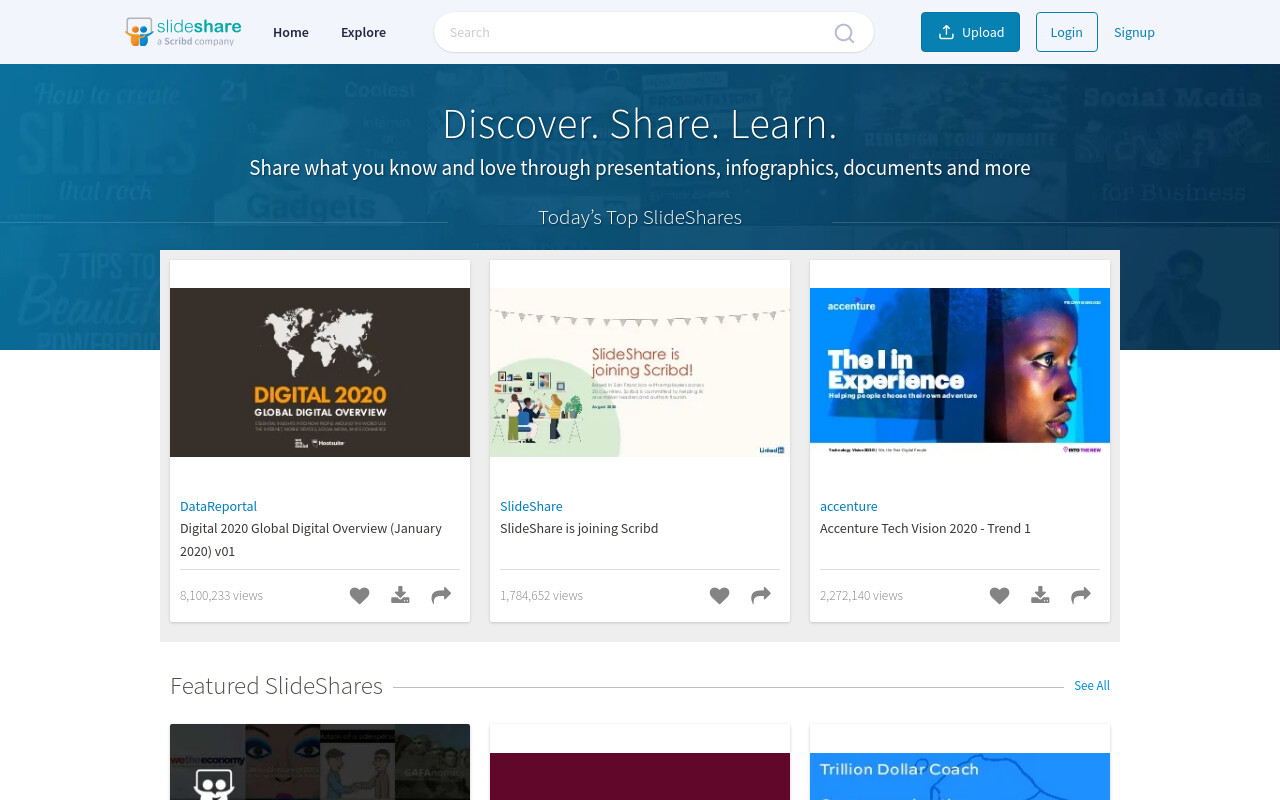Click the 8,100,233 views text
This screenshot has width=1280, height=800.
pyautogui.click(x=221, y=595)
